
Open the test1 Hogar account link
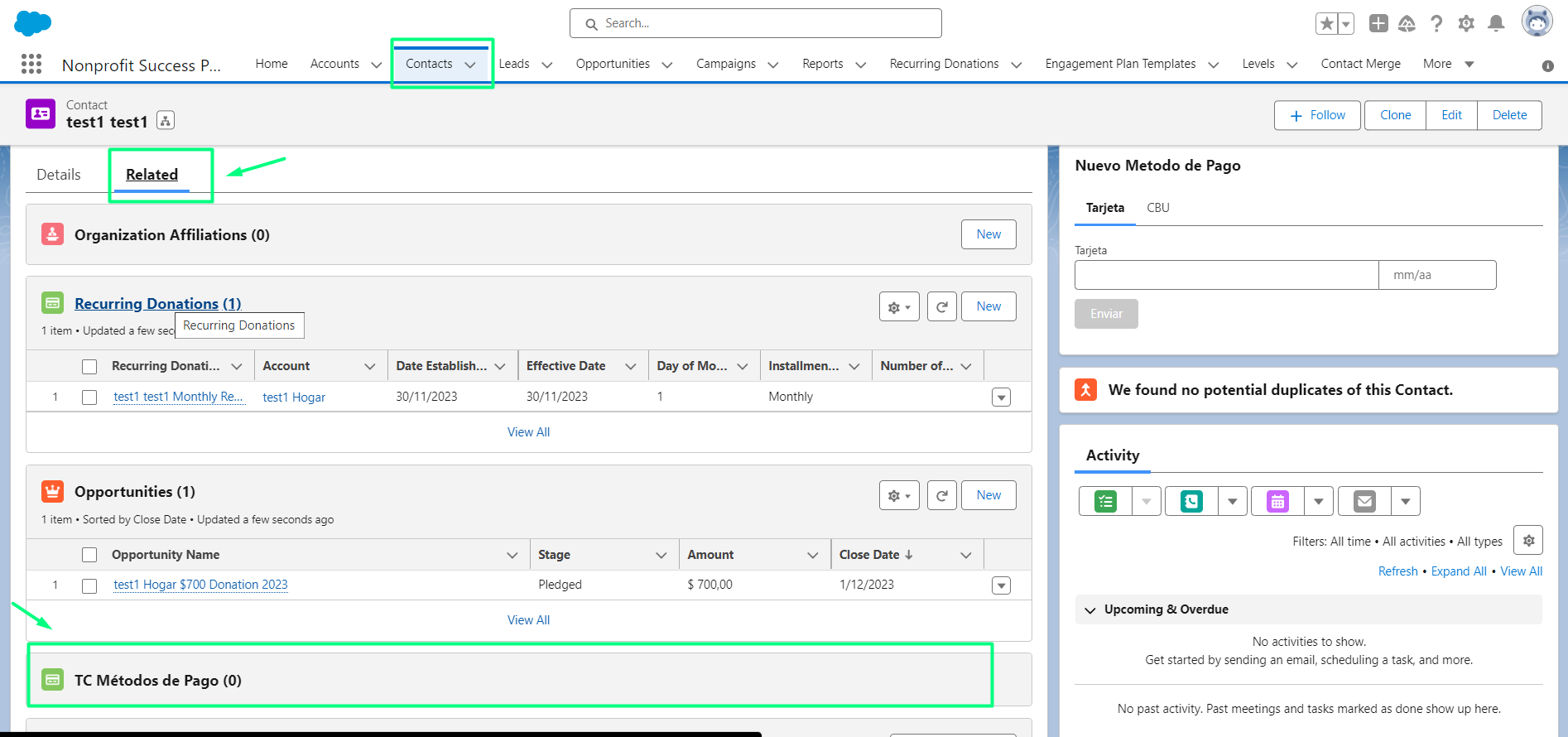(x=294, y=397)
